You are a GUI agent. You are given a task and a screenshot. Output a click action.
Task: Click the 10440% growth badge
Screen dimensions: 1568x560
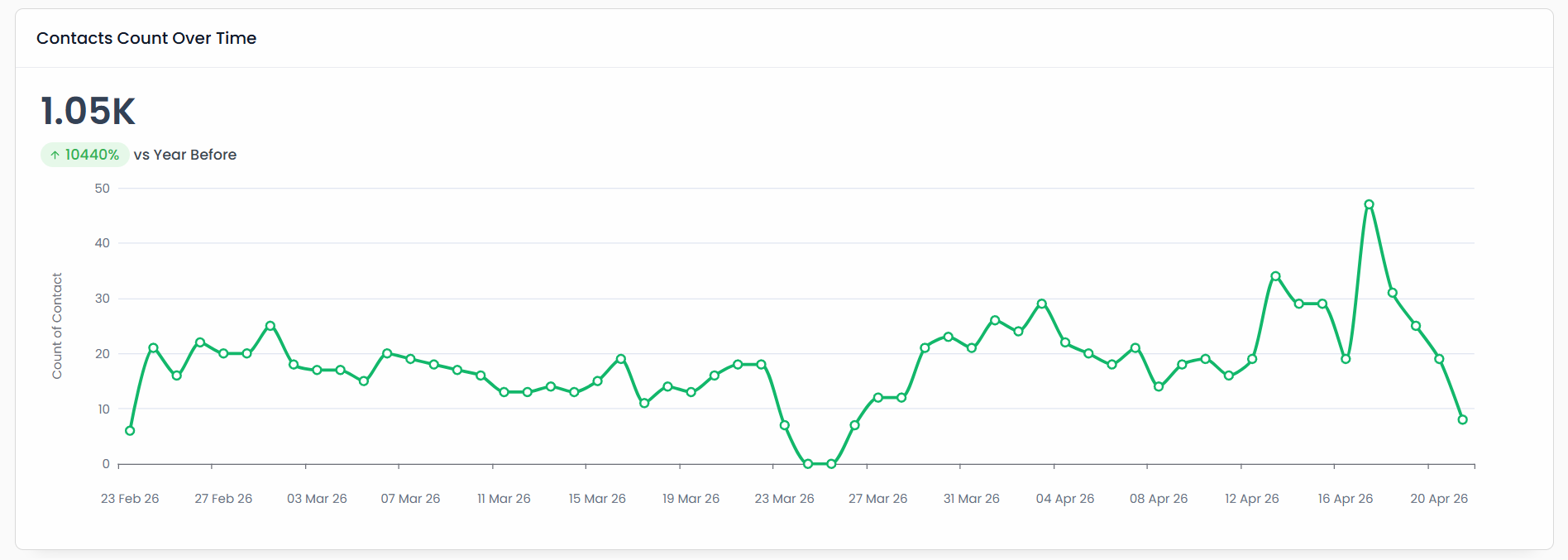[84, 155]
